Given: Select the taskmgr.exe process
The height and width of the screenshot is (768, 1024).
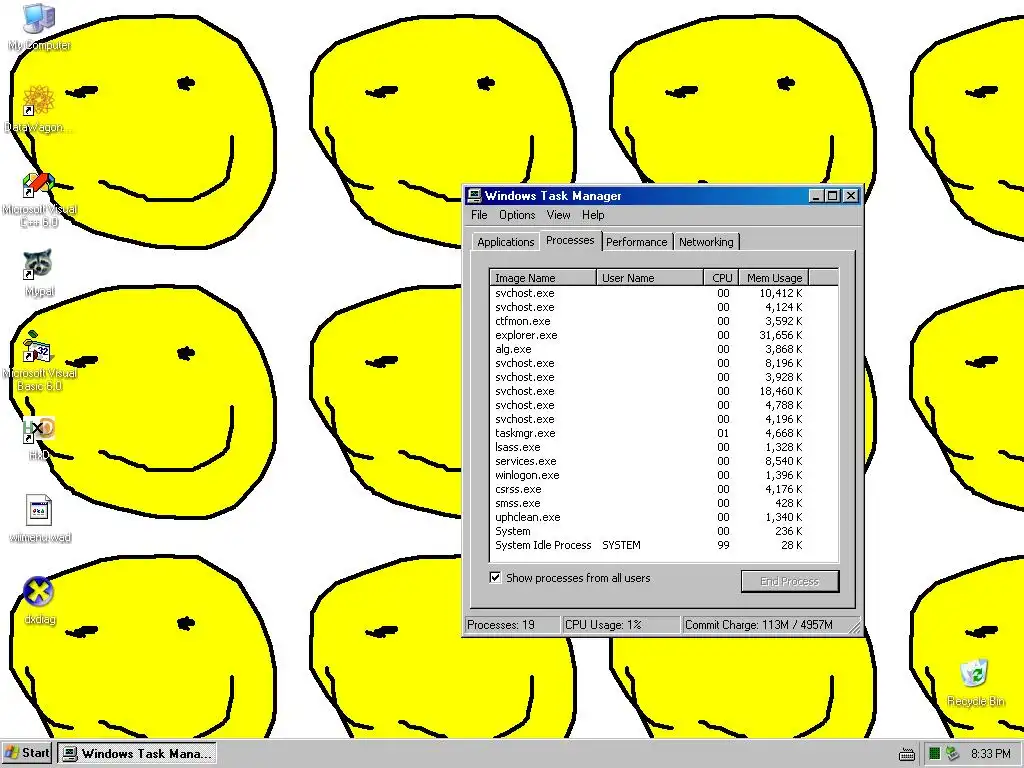Looking at the screenshot, I should [x=664, y=433].
